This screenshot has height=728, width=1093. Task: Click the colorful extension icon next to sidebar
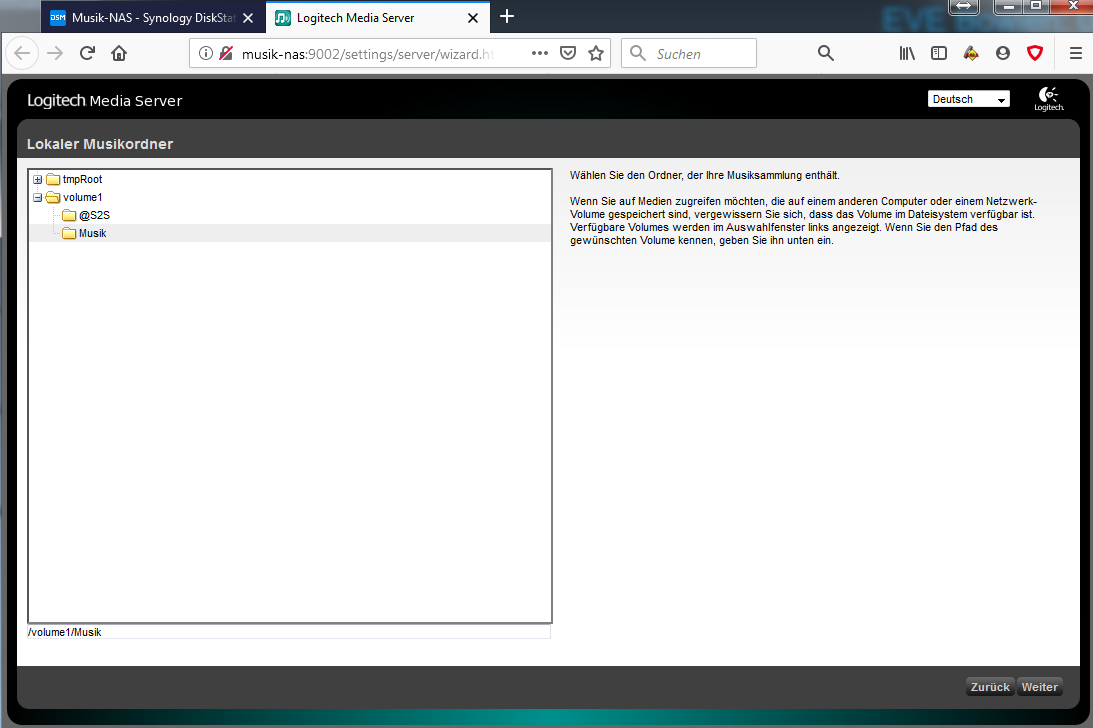(971, 53)
